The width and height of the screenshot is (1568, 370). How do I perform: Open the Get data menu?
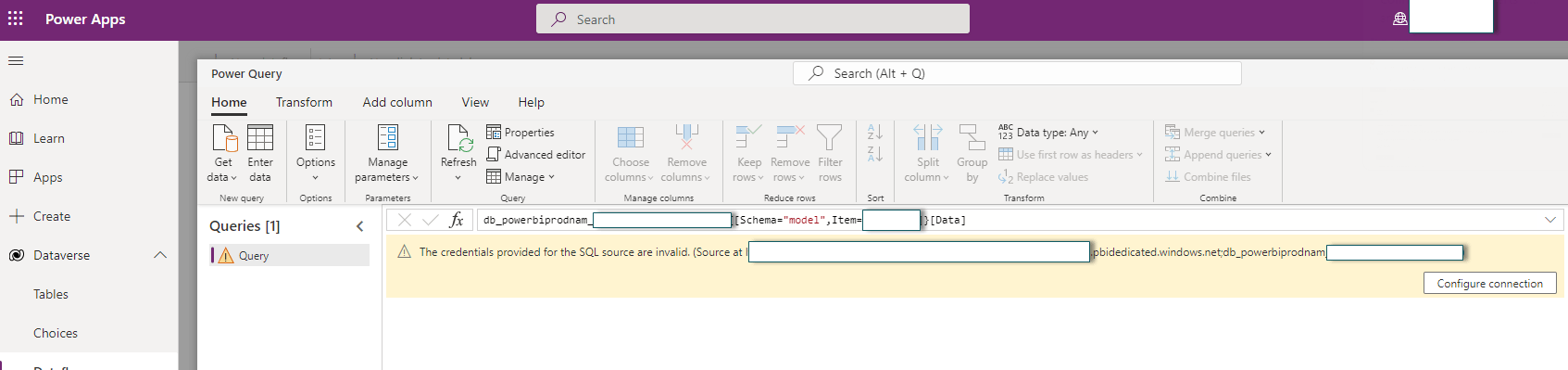(x=222, y=154)
